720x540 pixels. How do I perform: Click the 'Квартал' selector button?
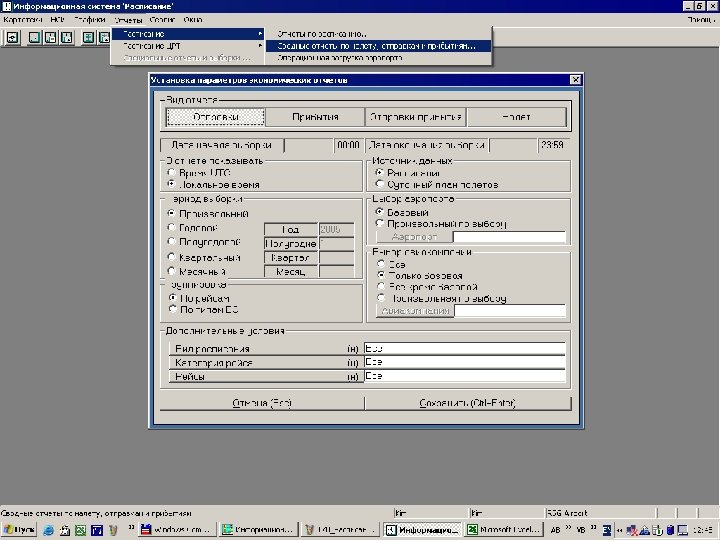coord(291,258)
